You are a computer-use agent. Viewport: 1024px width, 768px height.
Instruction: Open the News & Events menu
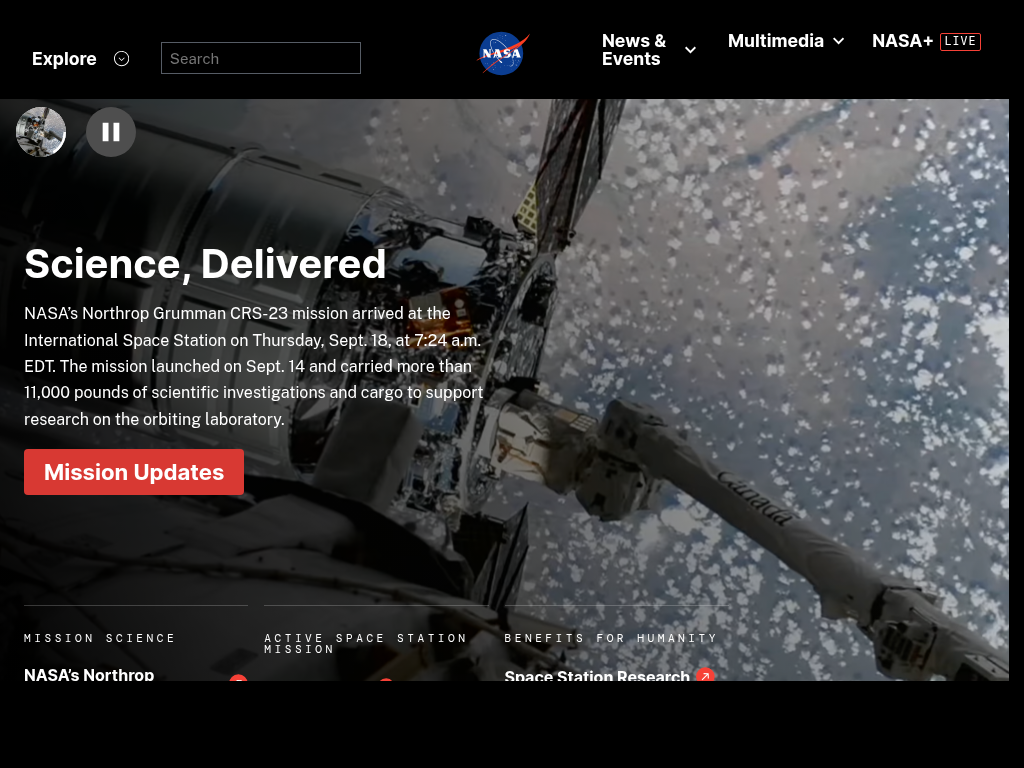coord(634,50)
